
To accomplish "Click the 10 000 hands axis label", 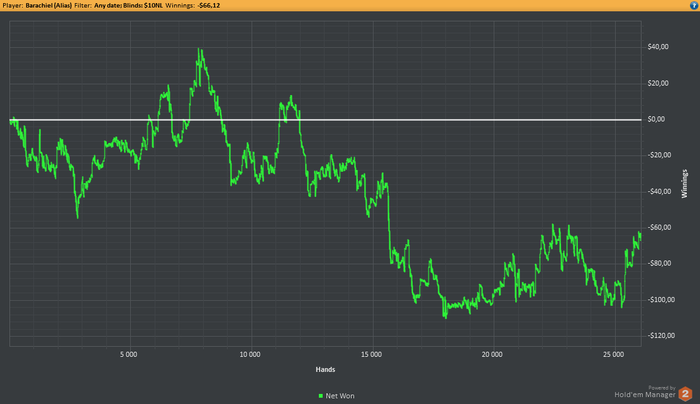I will [x=250, y=354].
